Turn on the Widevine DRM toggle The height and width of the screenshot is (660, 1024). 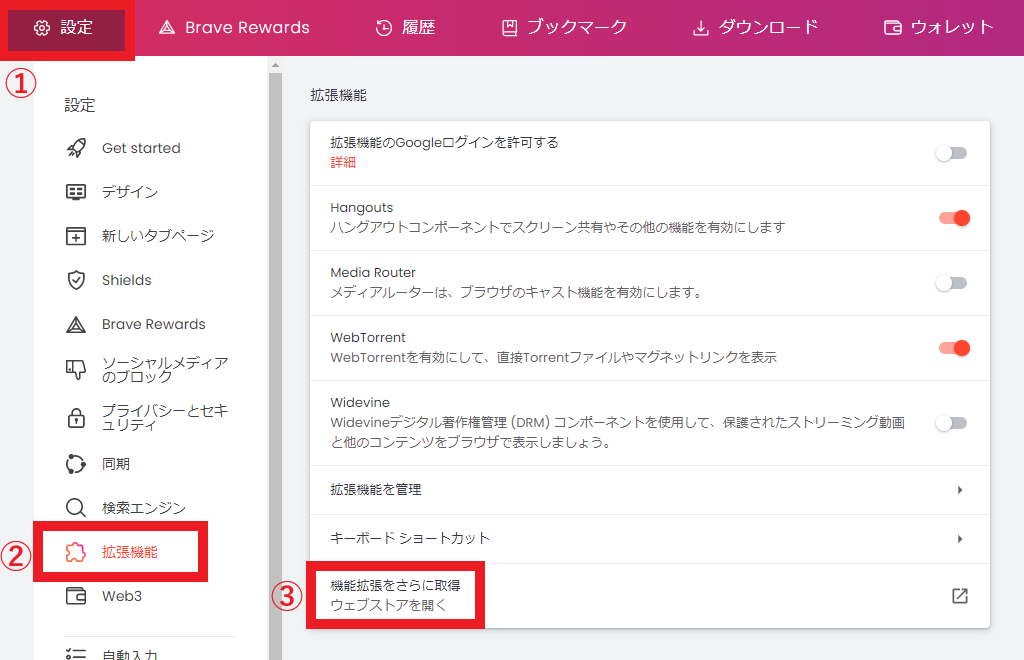click(952, 423)
